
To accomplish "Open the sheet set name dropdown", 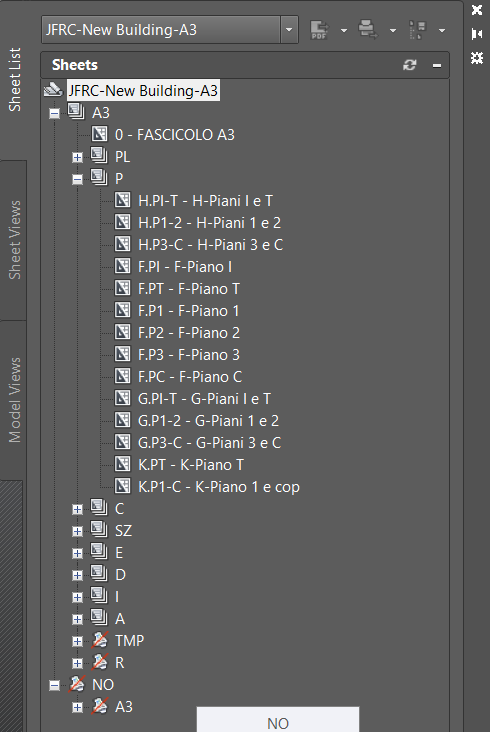I will [289, 30].
